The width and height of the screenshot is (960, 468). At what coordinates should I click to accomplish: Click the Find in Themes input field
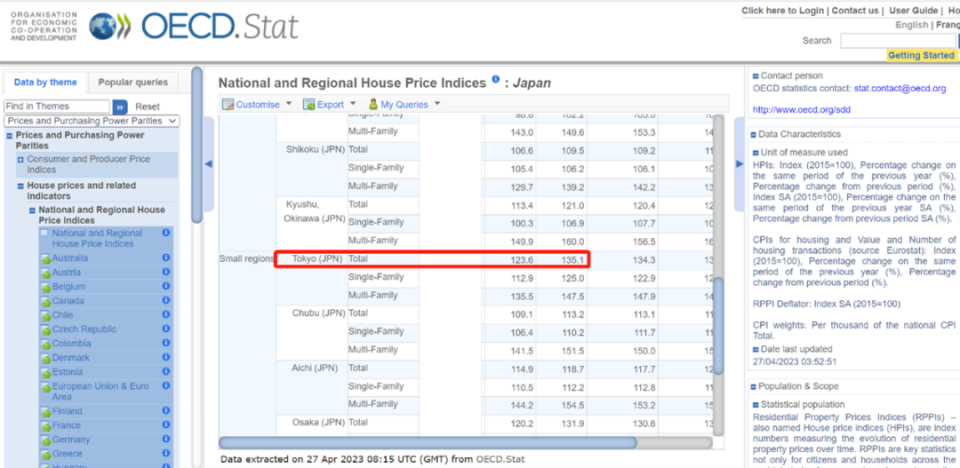point(57,107)
